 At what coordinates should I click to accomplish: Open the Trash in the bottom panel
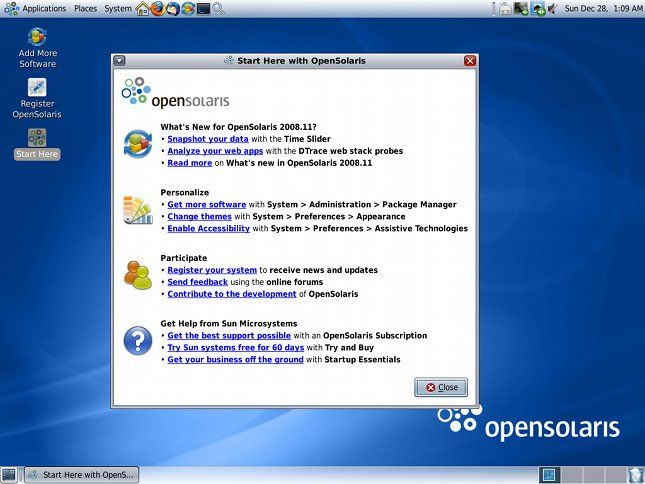(636, 475)
